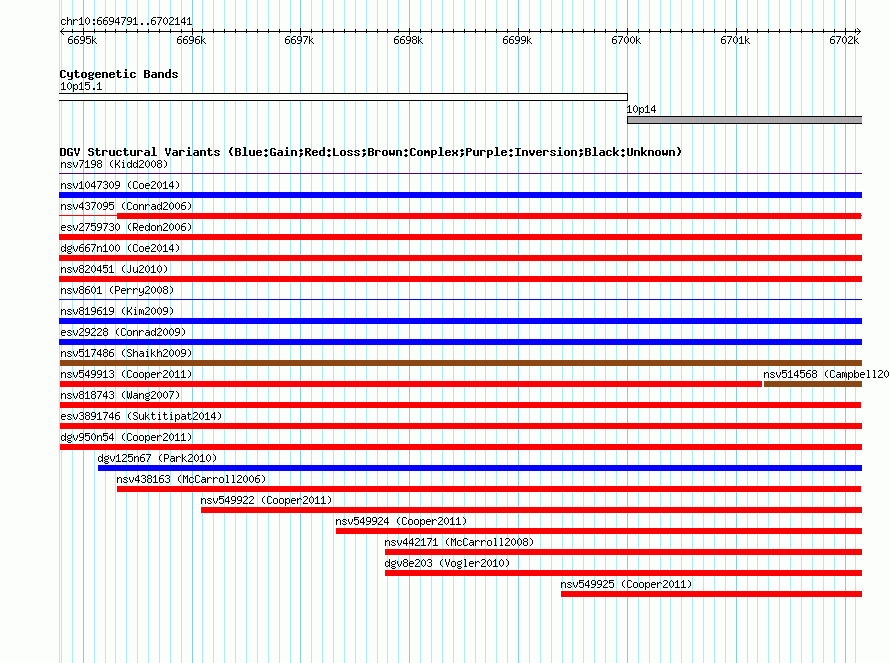Click the blue bar under esv29228
This screenshot has width=890, height=663.
tap(460, 342)
